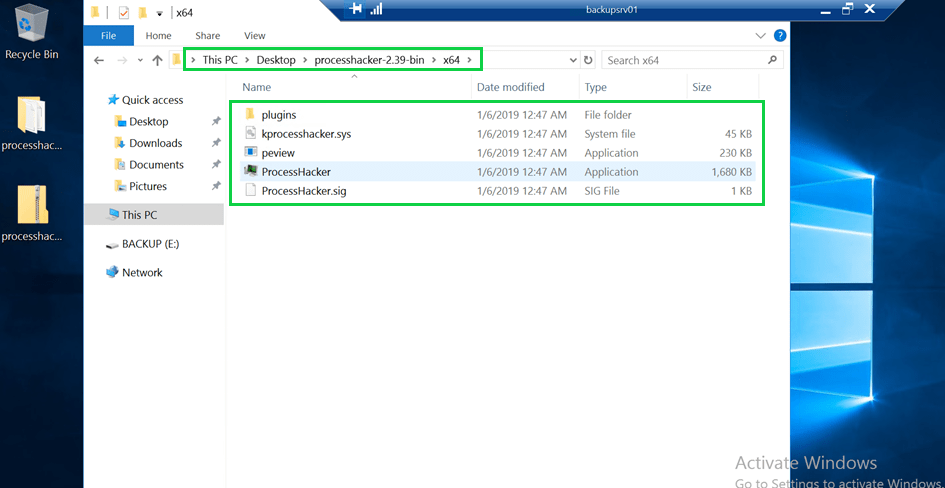
Task: Click the Back navigation arrow
Action: point(99,60)
